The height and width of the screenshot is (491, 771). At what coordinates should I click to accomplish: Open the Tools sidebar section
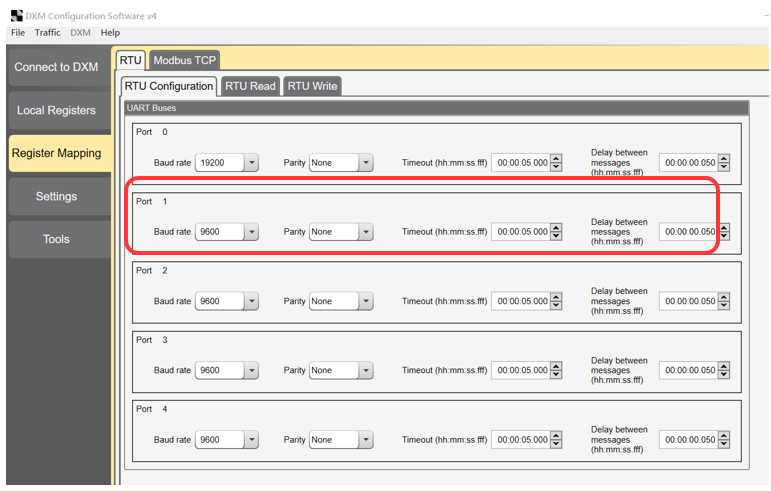coord(56,239)
